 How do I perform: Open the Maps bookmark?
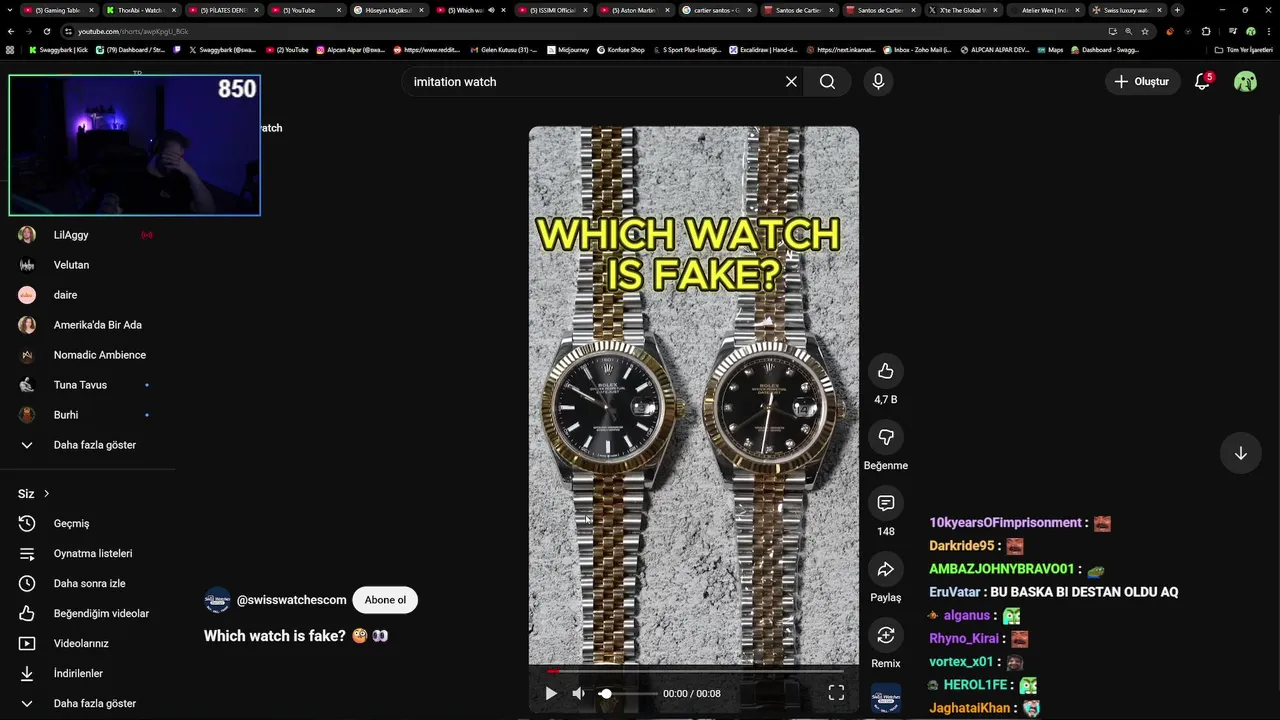pyautogui.click(x=1050, y=49)
